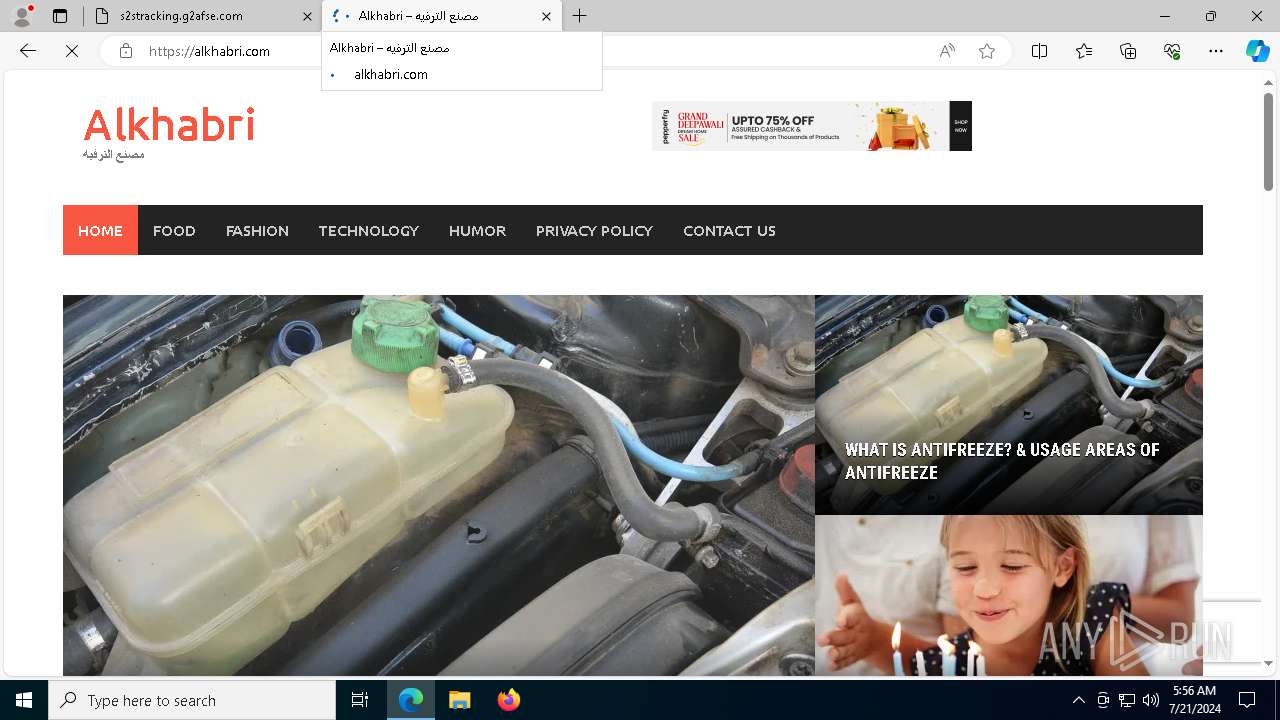Open 'What is Antifreeze' article headline
This screenshot has height=720, width=1280.
[1002, 461]
